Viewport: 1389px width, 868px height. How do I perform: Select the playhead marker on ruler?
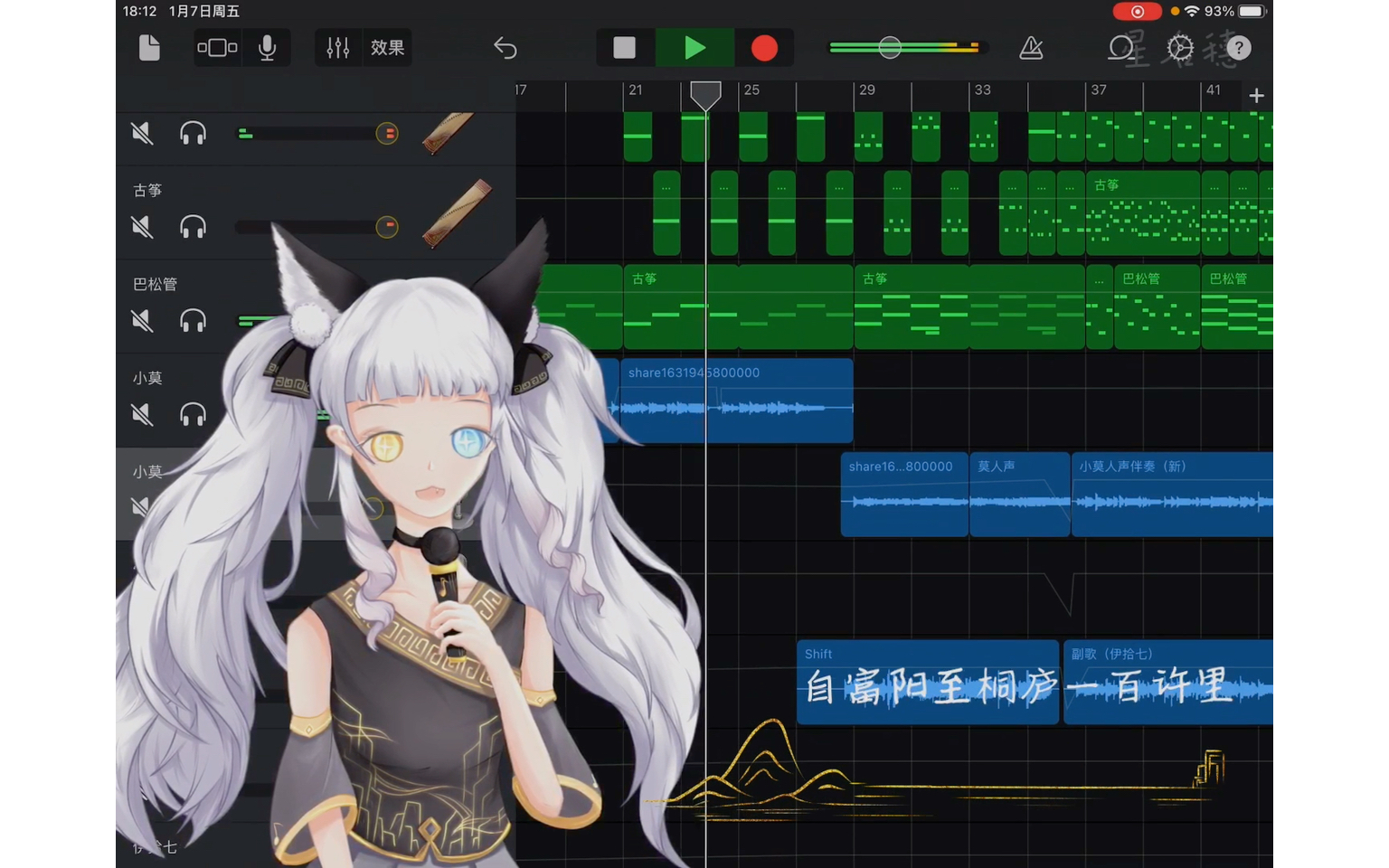[x=705, y=94]
